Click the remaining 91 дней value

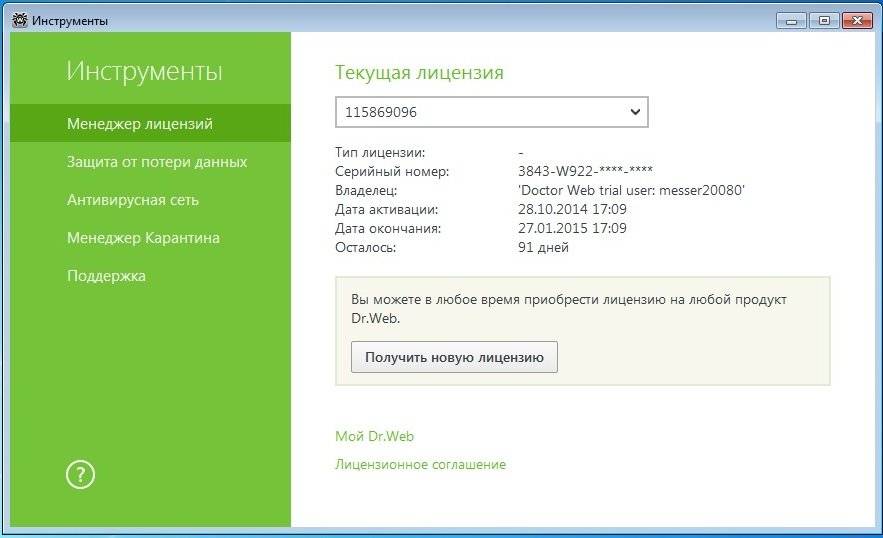click(543, 247)
